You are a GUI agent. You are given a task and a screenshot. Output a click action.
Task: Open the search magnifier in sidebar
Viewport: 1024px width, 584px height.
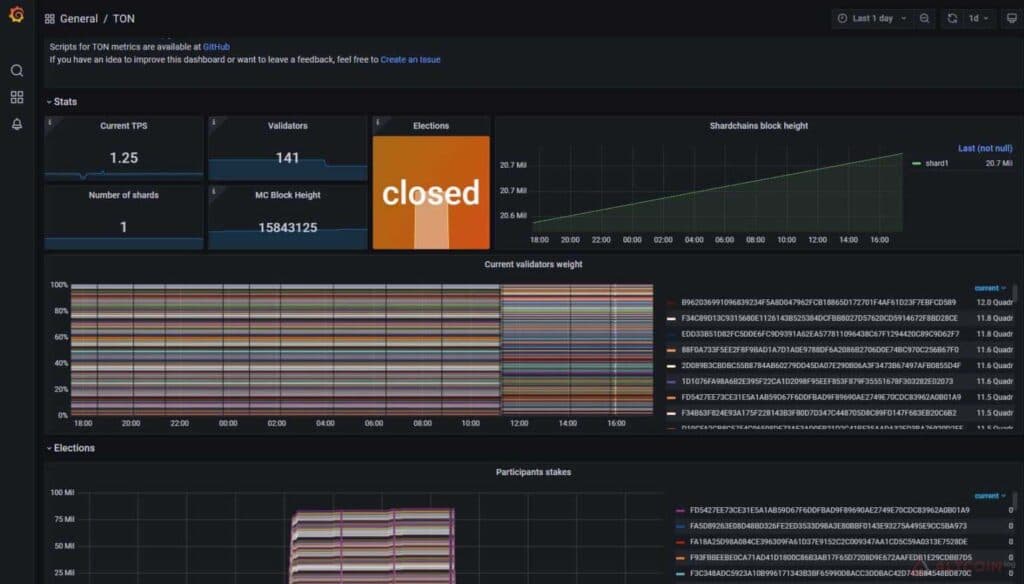[x=17, y=71]
